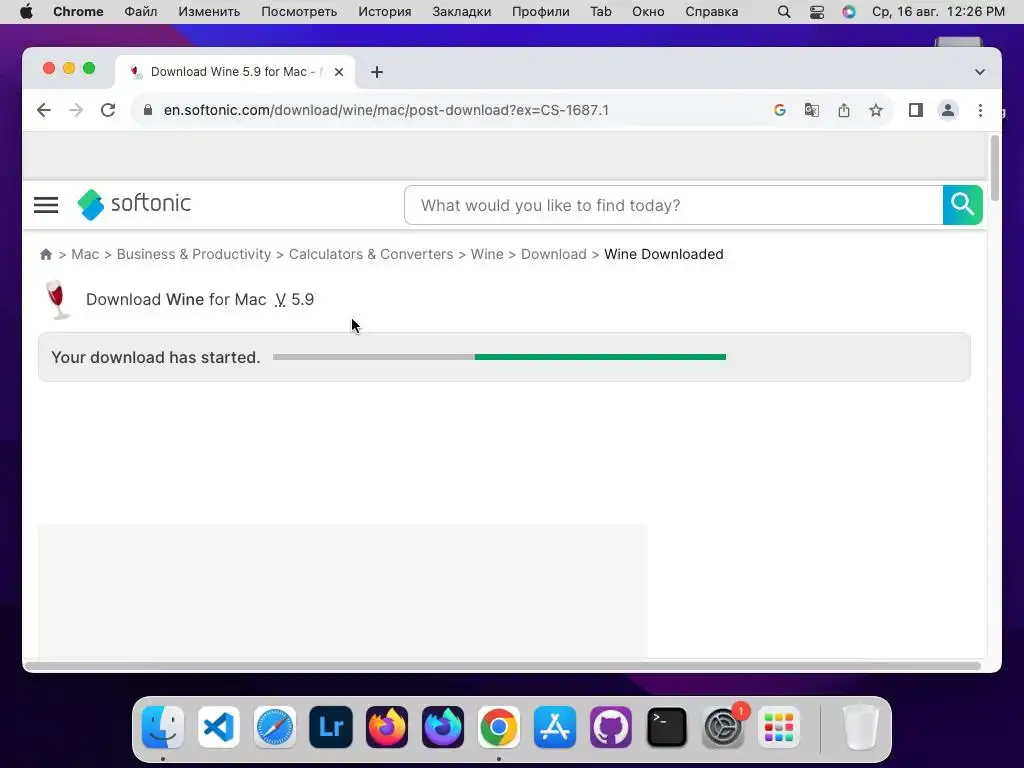The height and width of the screenshot is (768, 1024).
Task: Click the Wine glass app icon
Action: point(57,300)
